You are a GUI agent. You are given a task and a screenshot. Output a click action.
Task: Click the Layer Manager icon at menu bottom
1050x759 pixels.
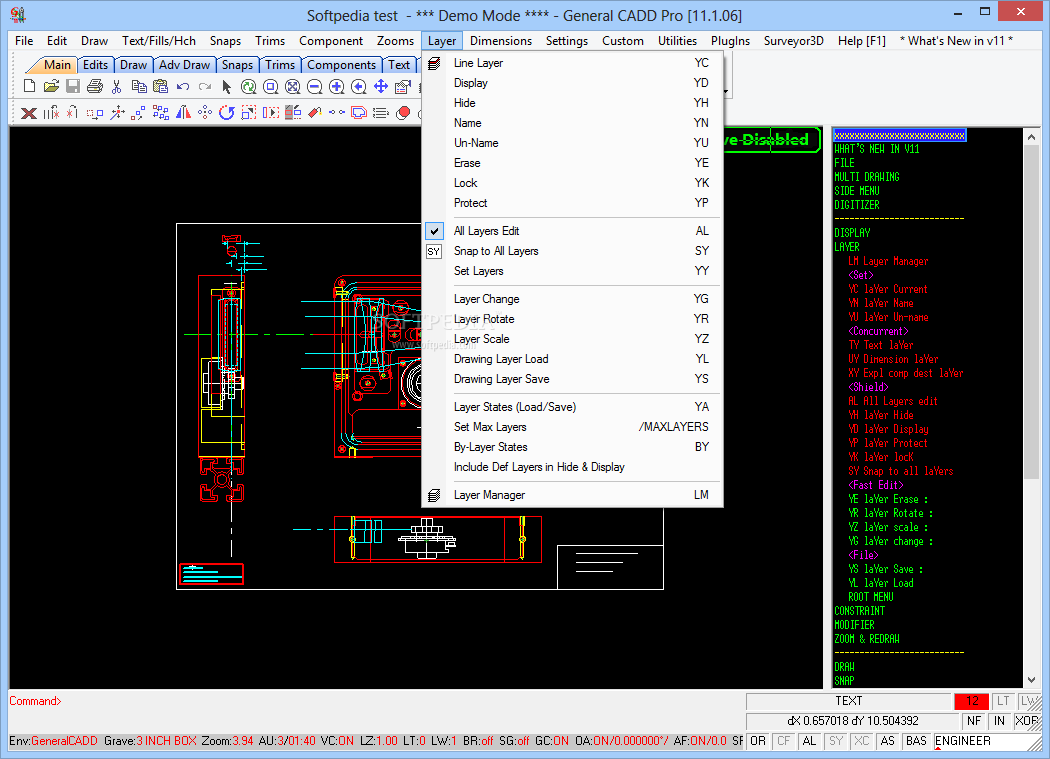point(434,495)
